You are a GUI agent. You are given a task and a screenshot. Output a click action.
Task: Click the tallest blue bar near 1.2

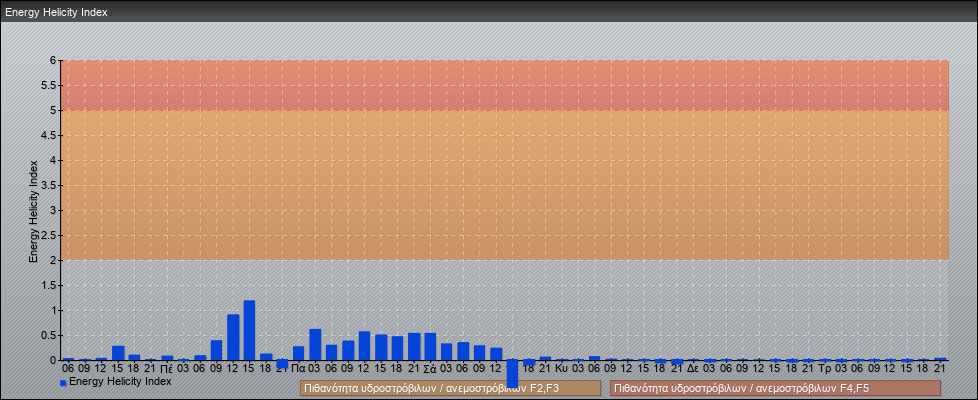[x=249, y=330]
